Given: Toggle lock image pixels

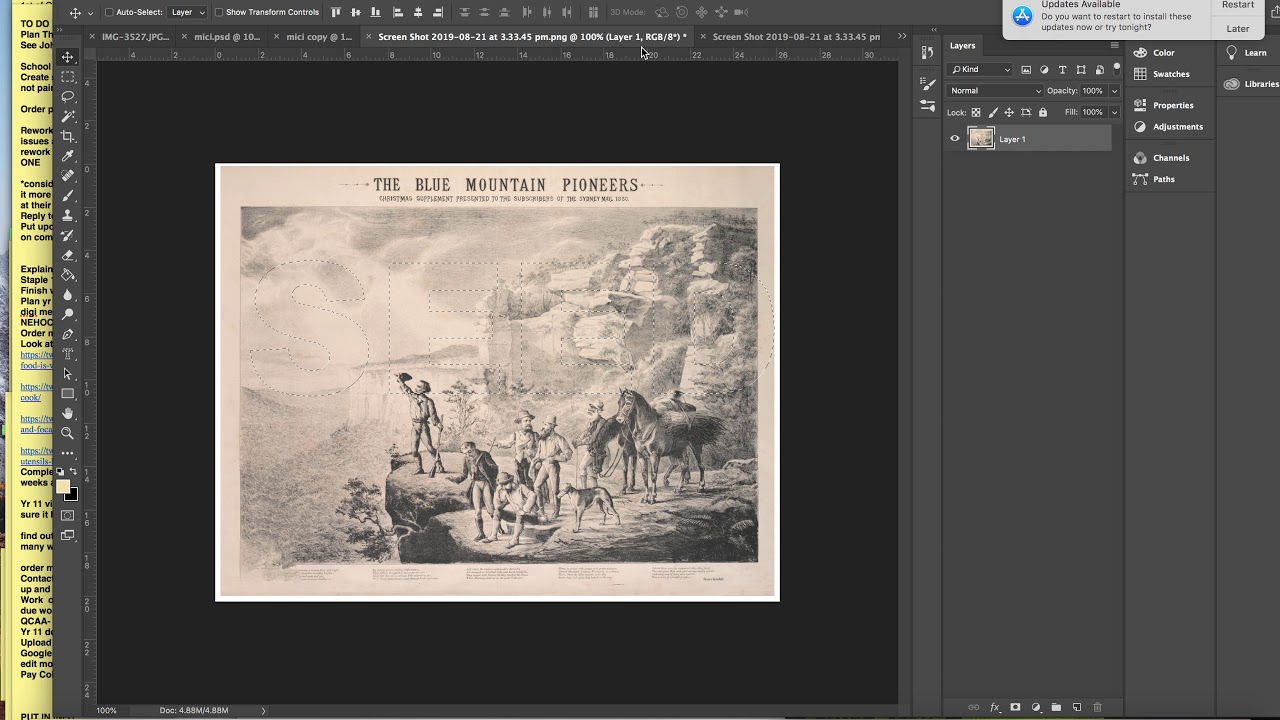Looking at the screenshot, I should pyautogui.click(x=993, y=112).
